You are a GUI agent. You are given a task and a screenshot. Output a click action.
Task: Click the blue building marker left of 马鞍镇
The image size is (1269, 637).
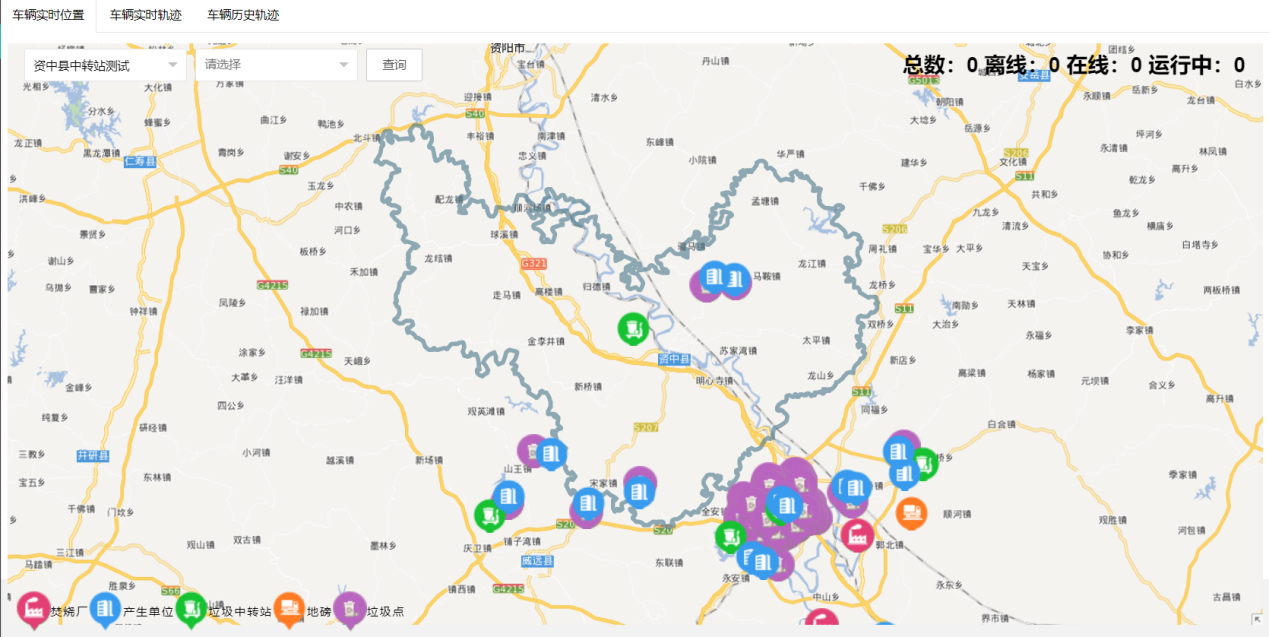click(714, 277)
